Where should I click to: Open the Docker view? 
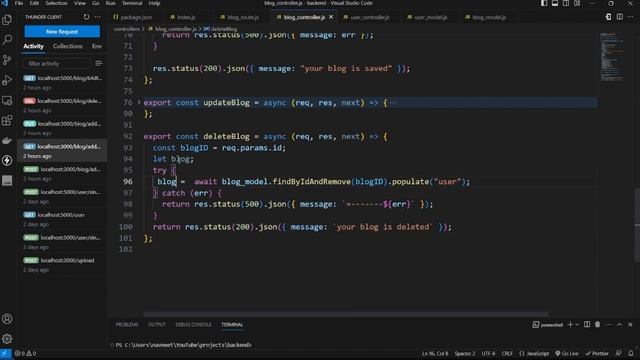[x=7, y=140]
